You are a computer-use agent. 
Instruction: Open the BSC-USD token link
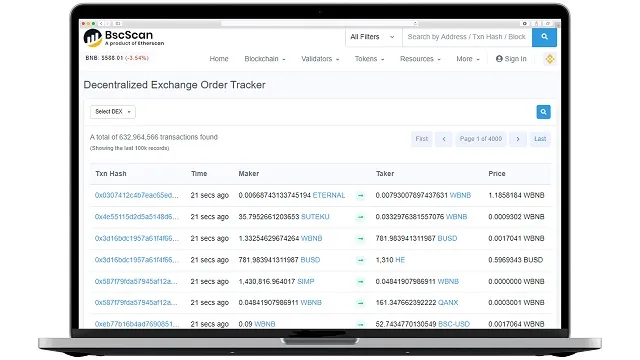click(x=454, y=324)
